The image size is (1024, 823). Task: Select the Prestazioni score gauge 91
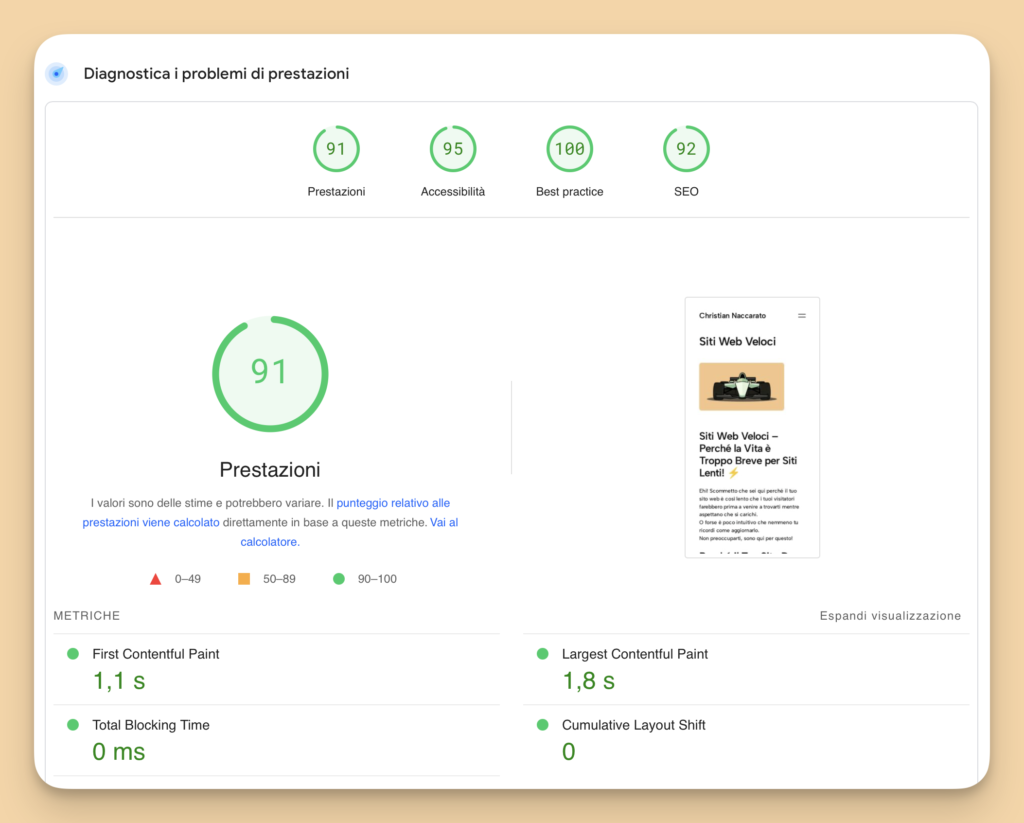click(336, 149)
